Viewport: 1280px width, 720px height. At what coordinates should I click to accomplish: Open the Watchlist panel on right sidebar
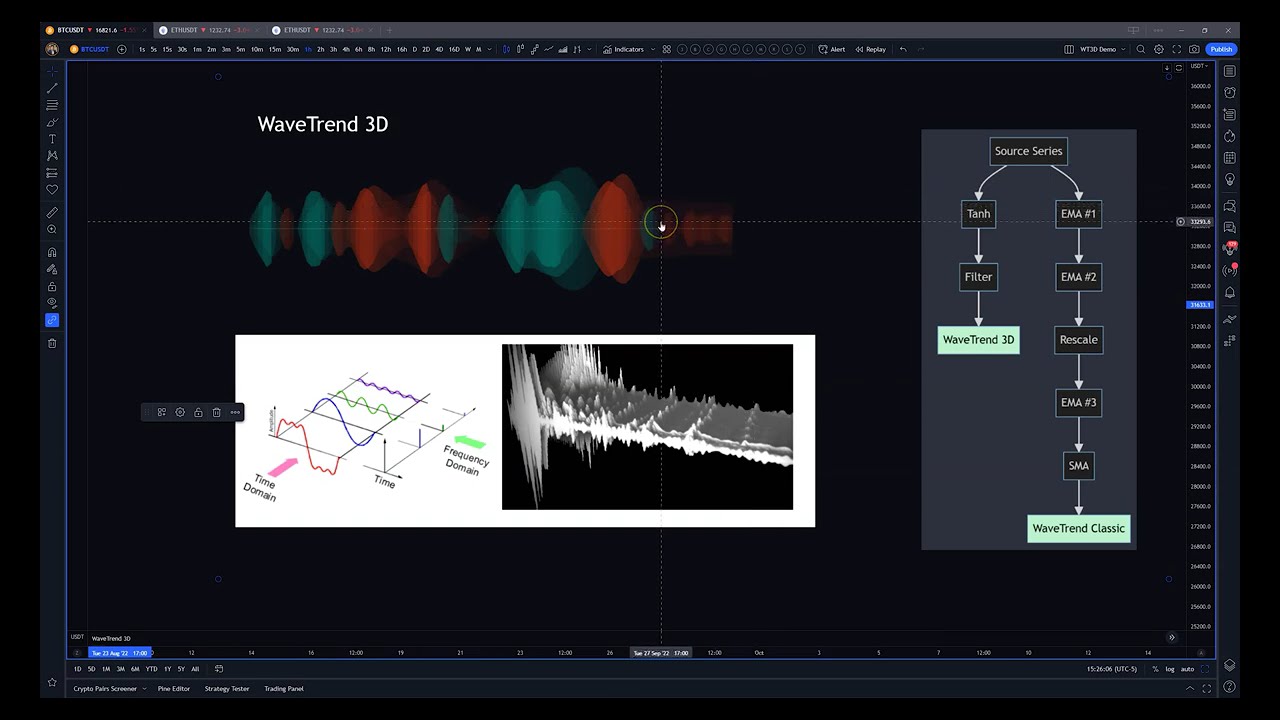pyautogui.click(x=1229, y=71)
